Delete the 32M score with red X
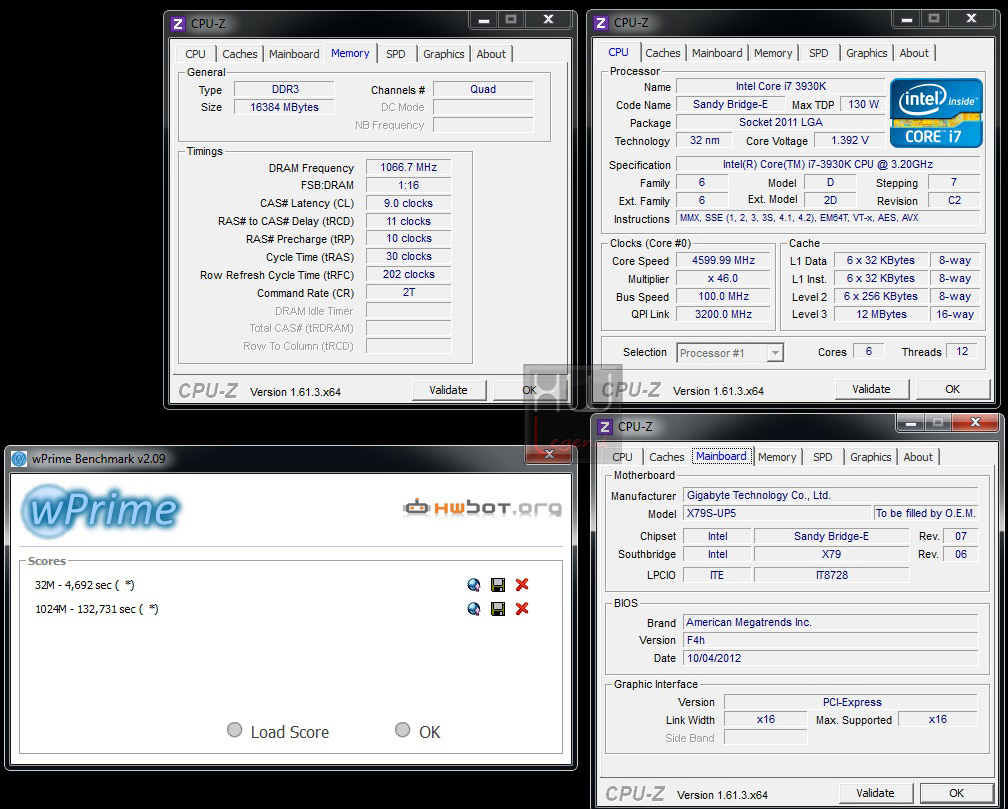The width and height of the screenshot is (1008, 809). (522, 585)
